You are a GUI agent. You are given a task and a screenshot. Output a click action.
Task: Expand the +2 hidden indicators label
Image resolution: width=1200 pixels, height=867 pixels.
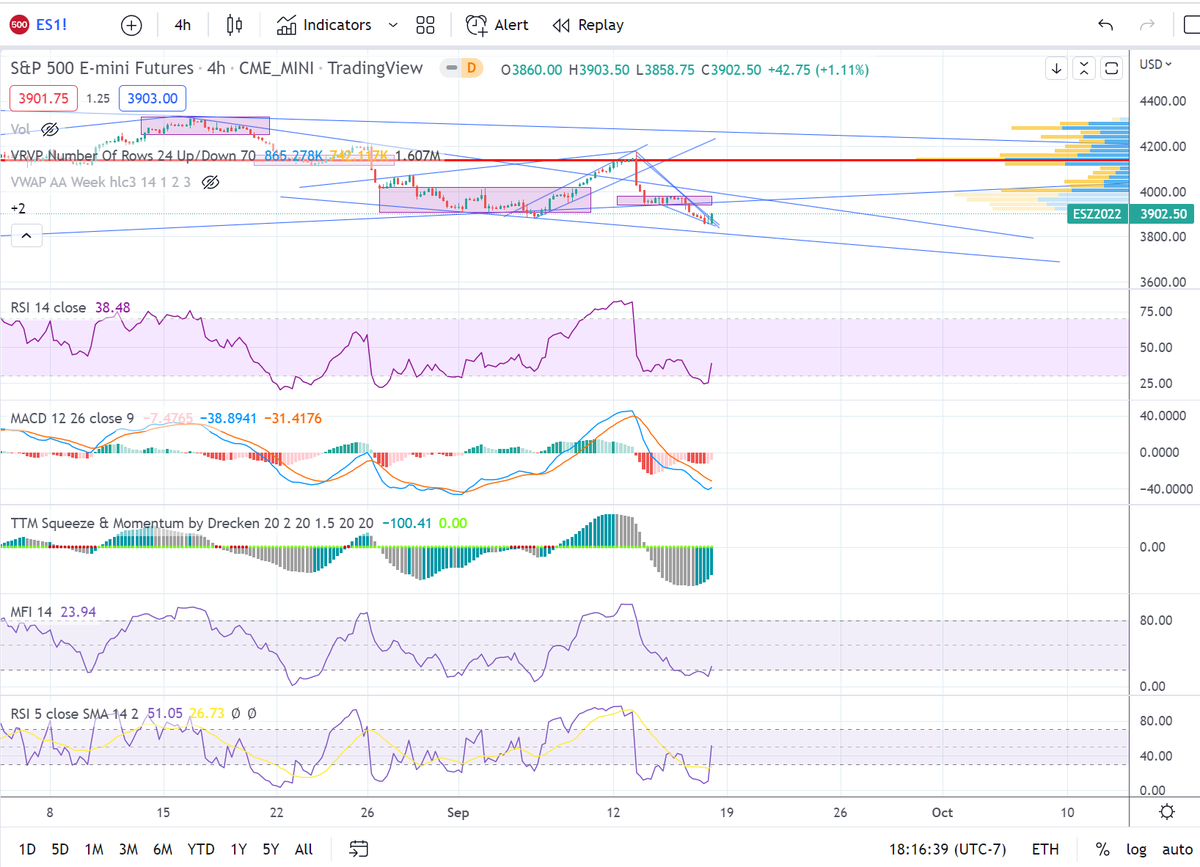pos(18,208)
